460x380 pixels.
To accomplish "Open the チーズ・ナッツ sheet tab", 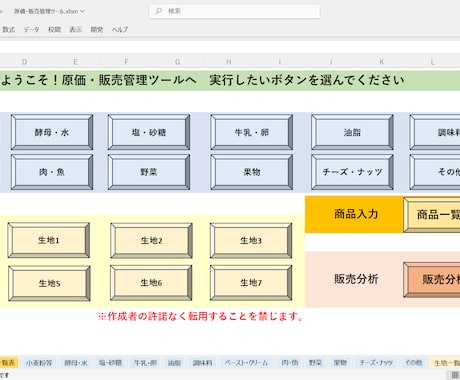I will (376, 363).
